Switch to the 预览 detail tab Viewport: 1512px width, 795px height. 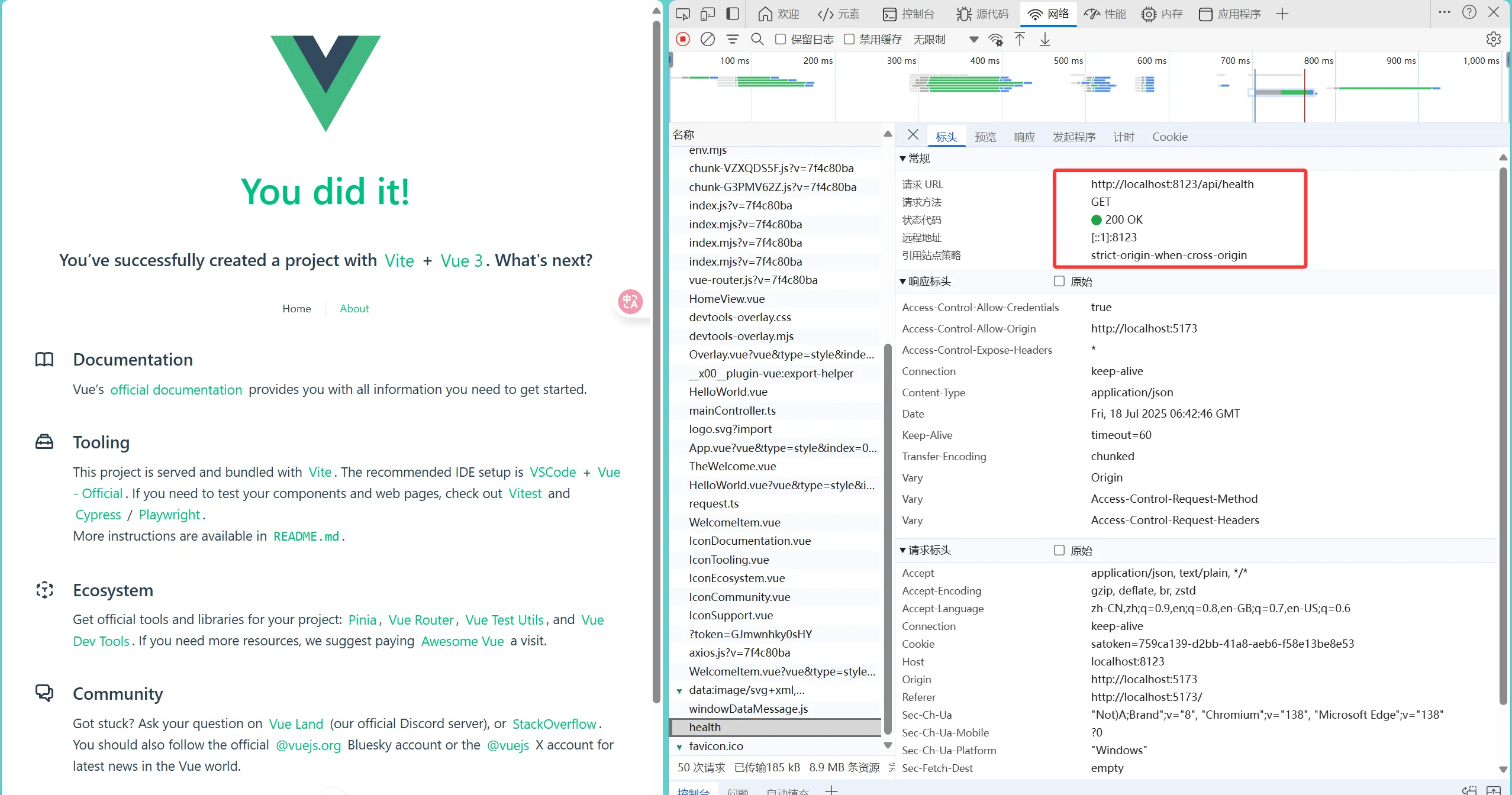pyautogui.click(x=985, y=137)
